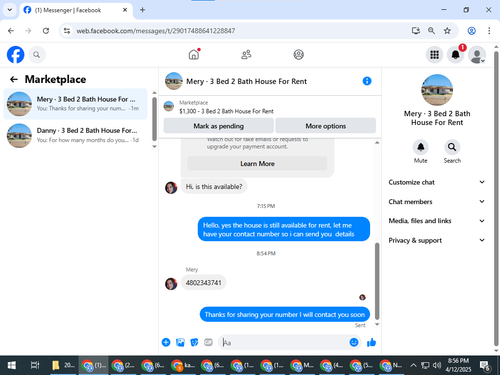Open the Mery 3 Bed 2 Bath conversation
The image size is (500, 375).
point(75,104)
